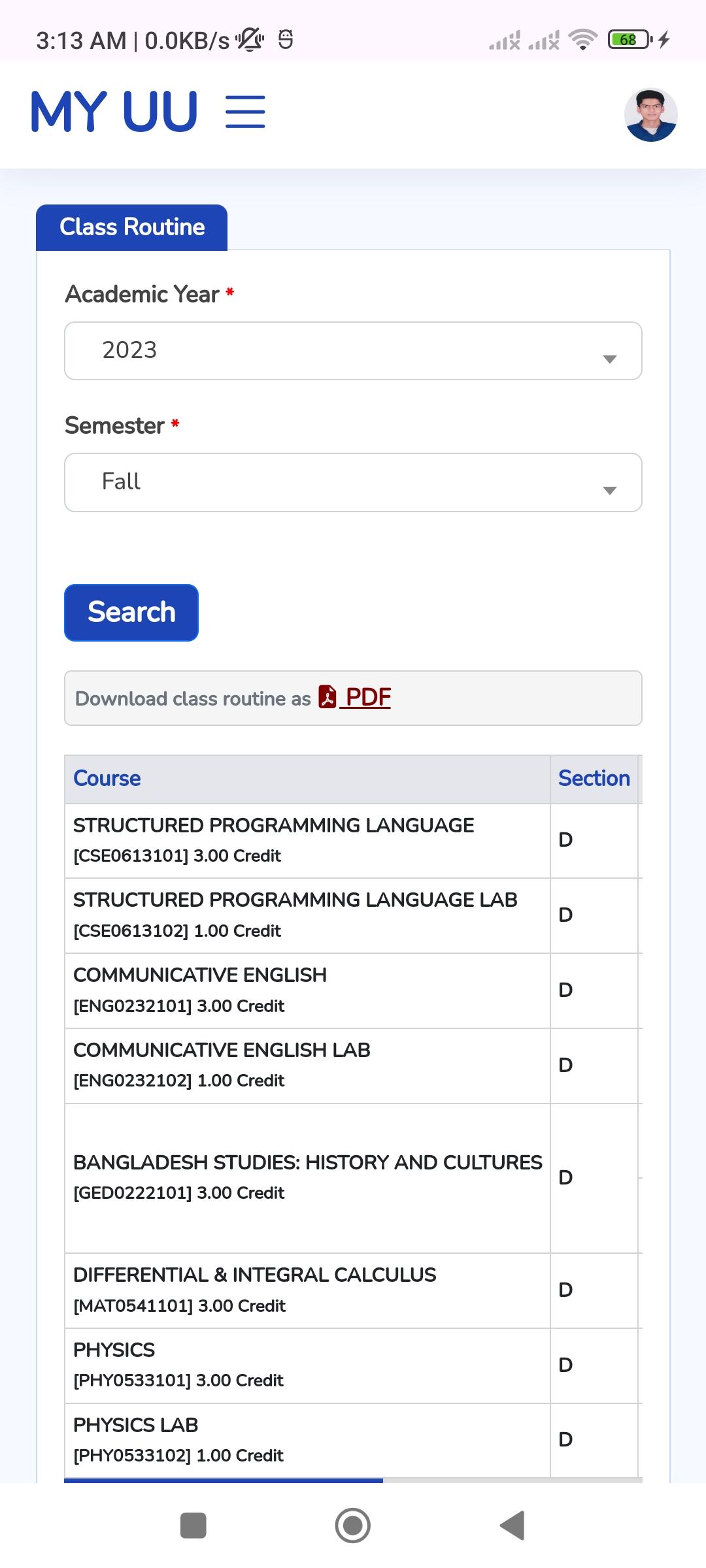Tap the Android home circle button
Screen dimensions: 706x1568
click(x=353, y=1526)
